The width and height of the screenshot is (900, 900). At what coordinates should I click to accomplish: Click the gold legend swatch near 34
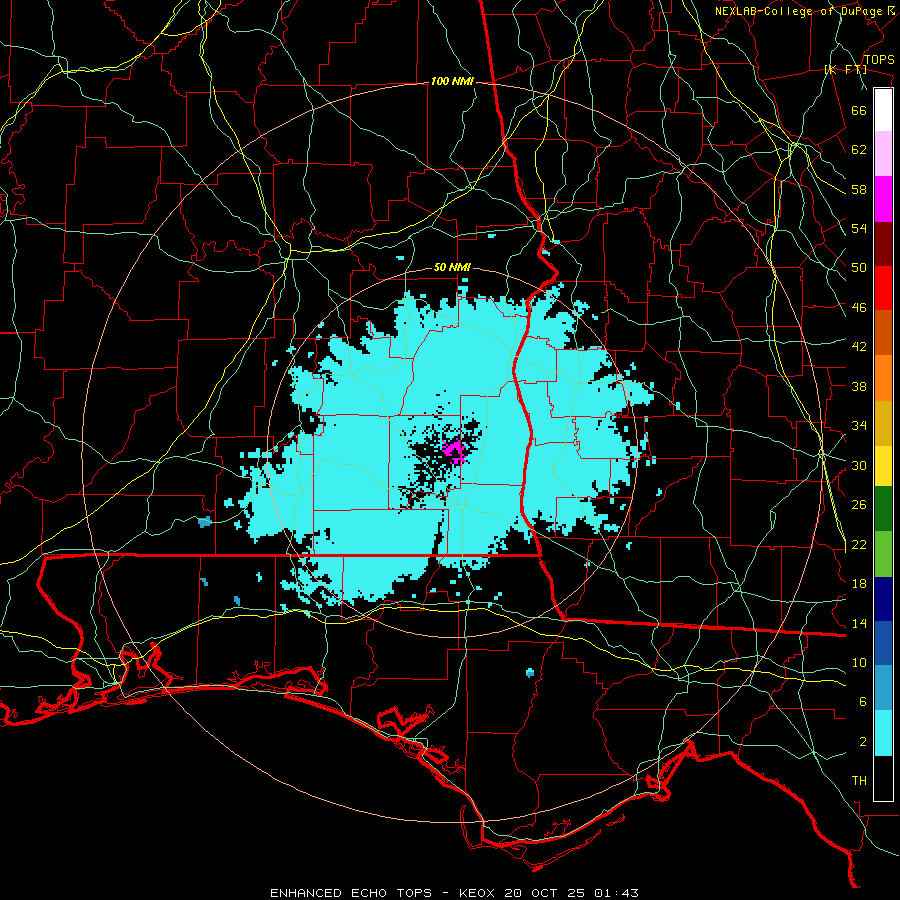pos(883,424)
